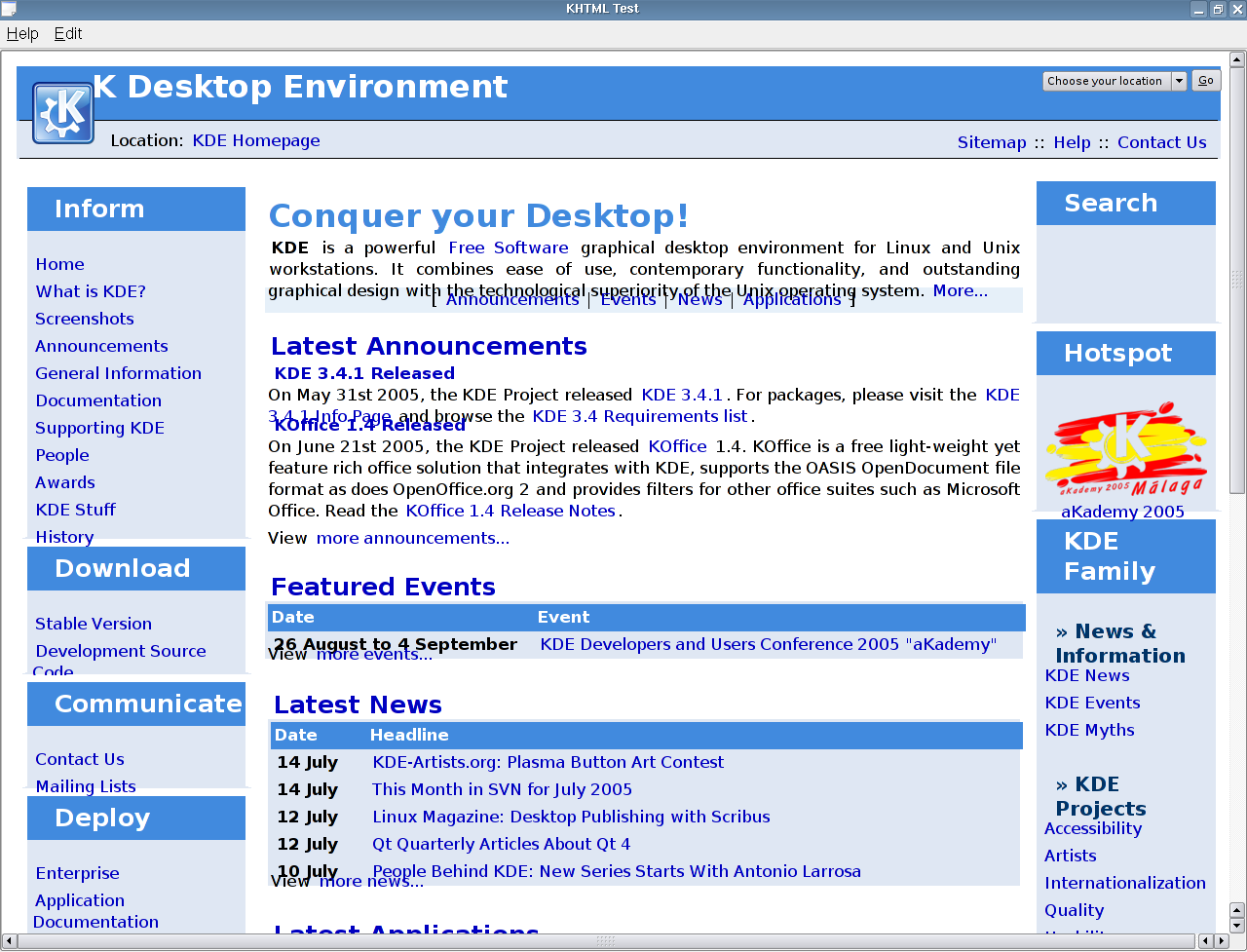Screen dimensions: 1247x952
Task: Open KDE News in the KDE Family panel
Action: (x=1087, y=675)
